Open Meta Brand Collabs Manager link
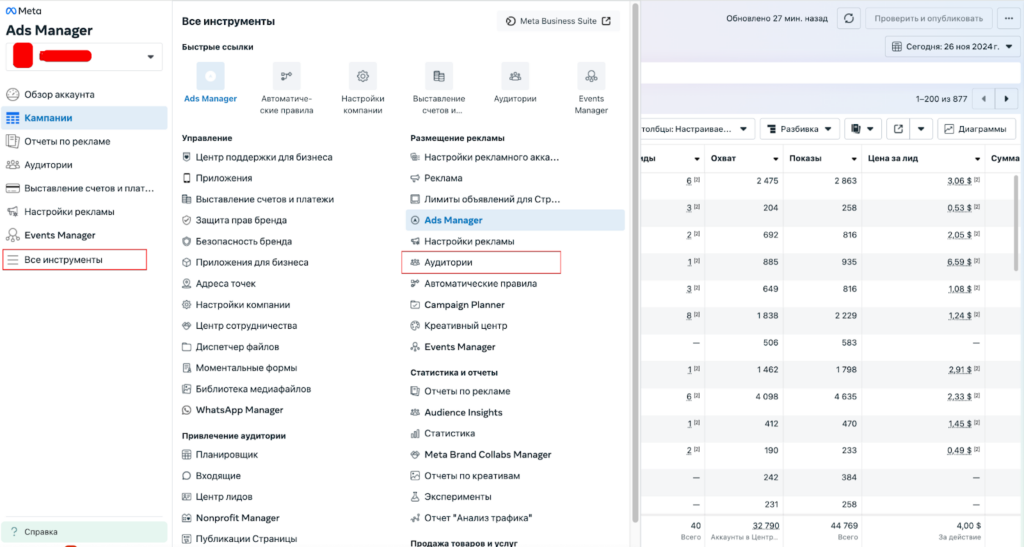The height and width of the screenshot is (547, 1024). pos(481,455)
